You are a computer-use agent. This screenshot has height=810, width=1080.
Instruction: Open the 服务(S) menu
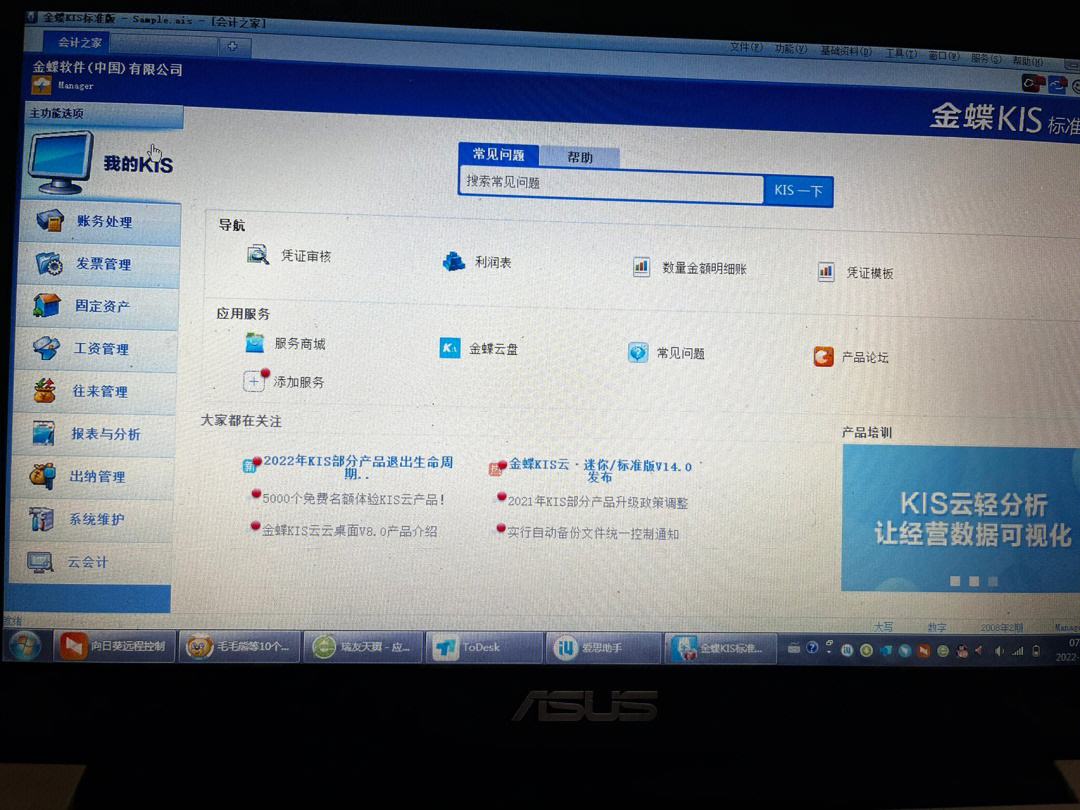click(x=986, y=59)
